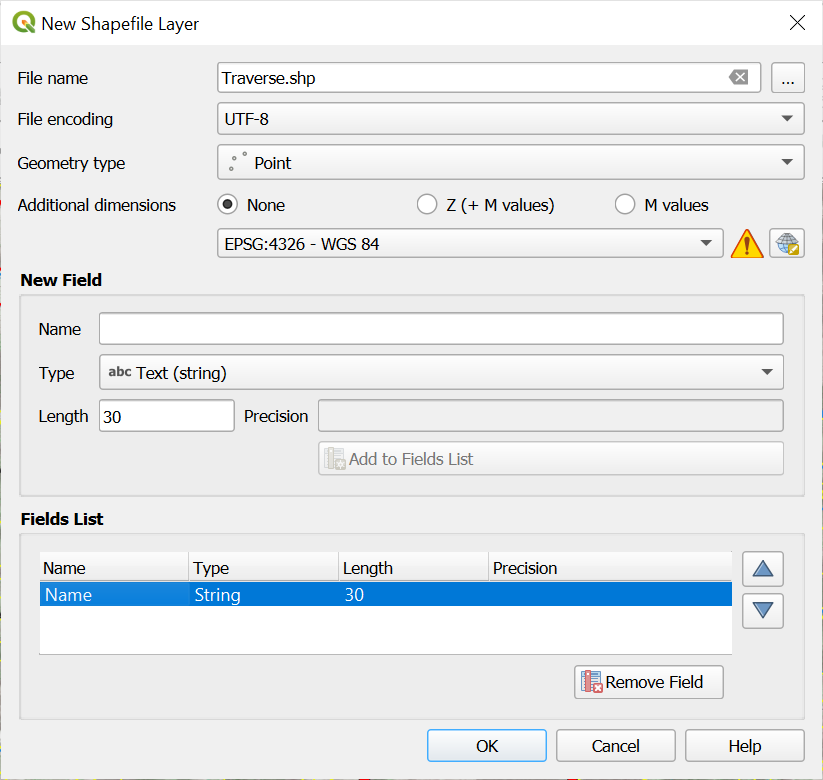The width and height of the screenshot is (823, 780).
Task: Open the field Type Text (string) dropdown
Action: 440,373
